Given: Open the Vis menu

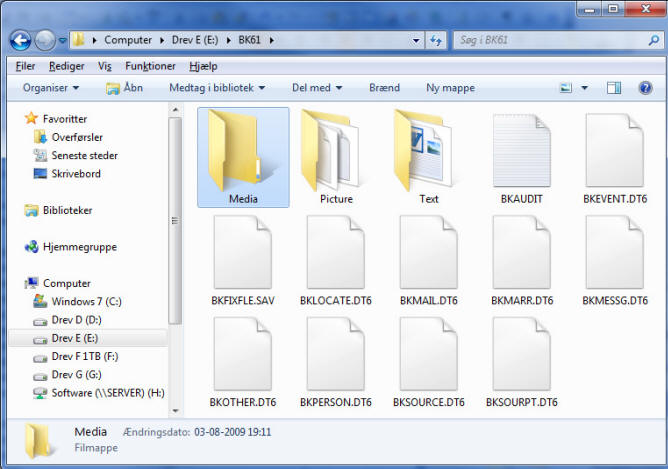Looking at the screenshot, I should click(x=104, y=66).
